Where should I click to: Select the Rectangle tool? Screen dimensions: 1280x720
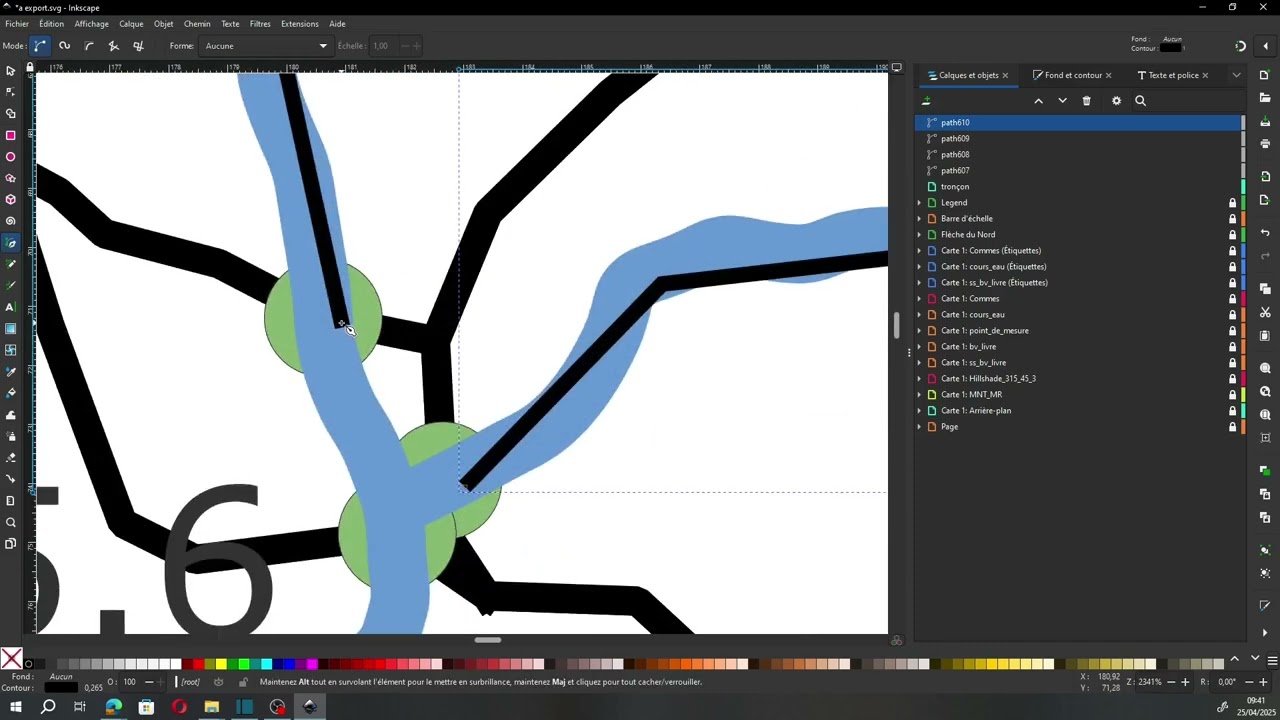pyautogui.click(x=10, y=135)
